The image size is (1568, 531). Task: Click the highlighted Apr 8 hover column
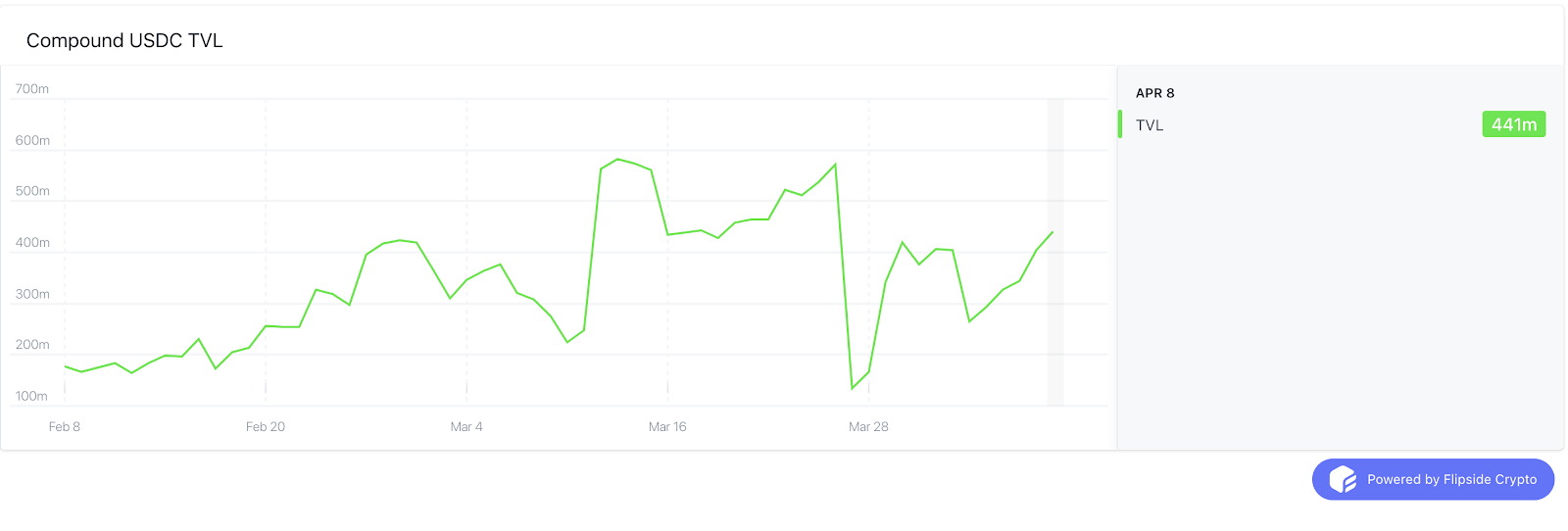[x=1055, y=252]
